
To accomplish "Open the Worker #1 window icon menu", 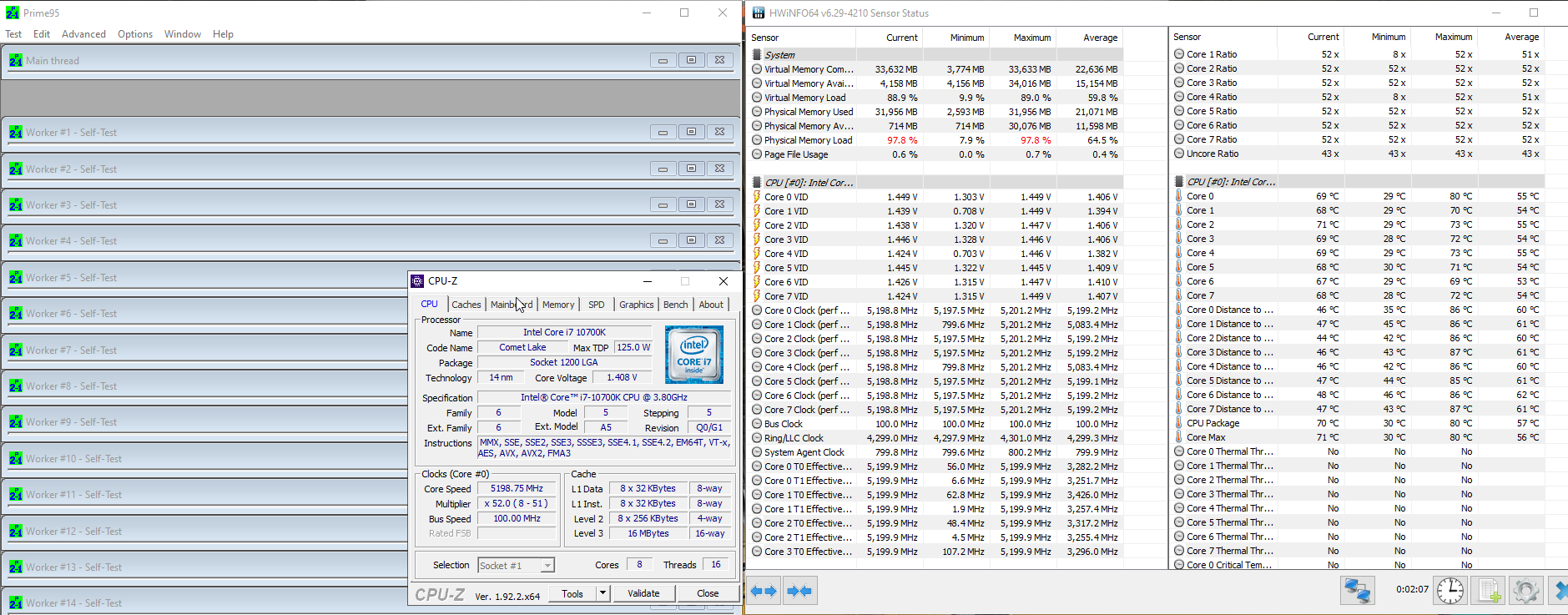I will pyautogui.click(x=16, y=132).
